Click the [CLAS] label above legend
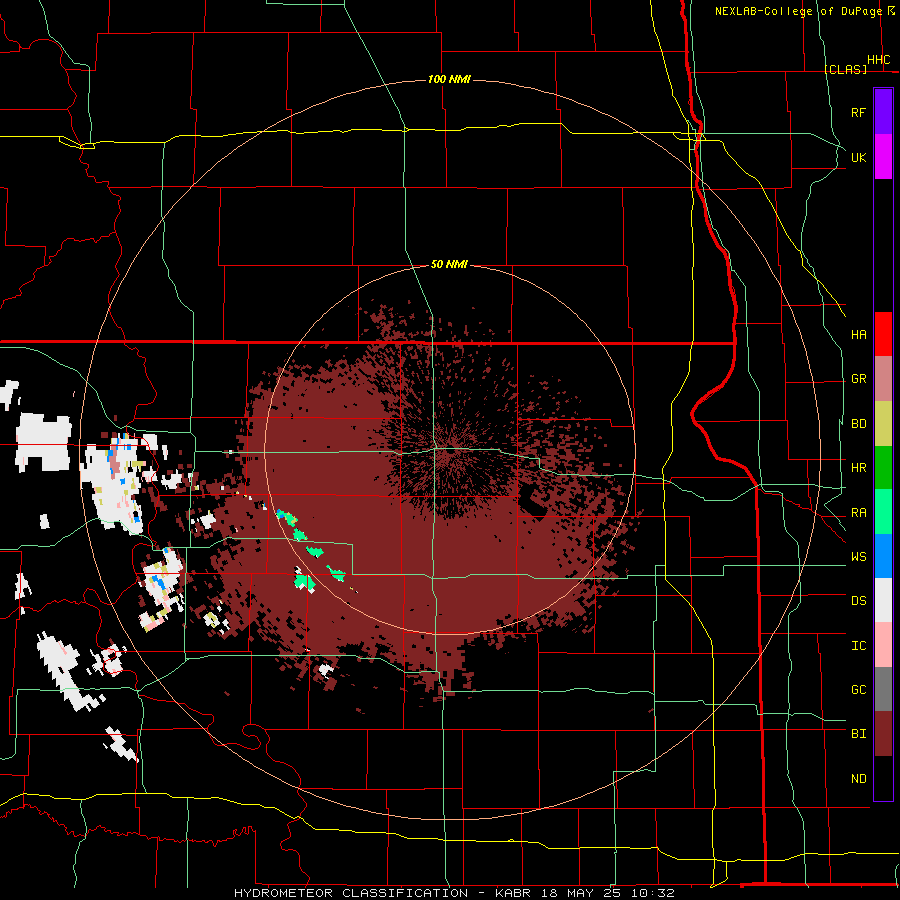 [x=845, y=69]
